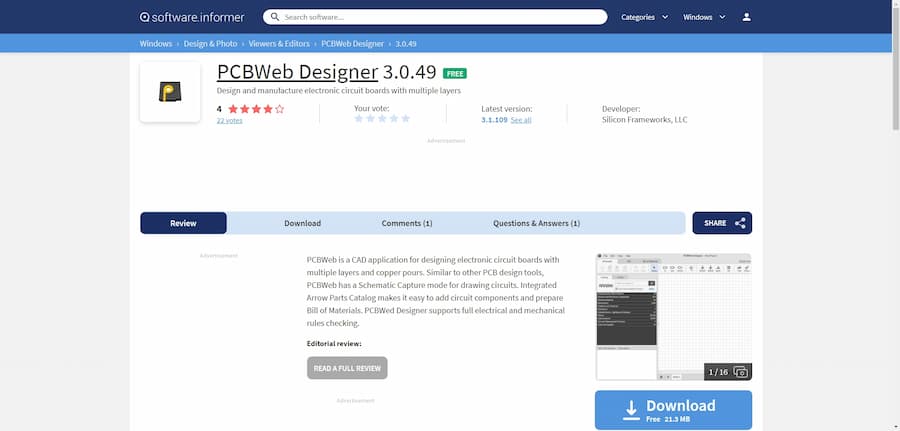900x431 pixels.
Task: Click the first red rating star
Action: 233,108
